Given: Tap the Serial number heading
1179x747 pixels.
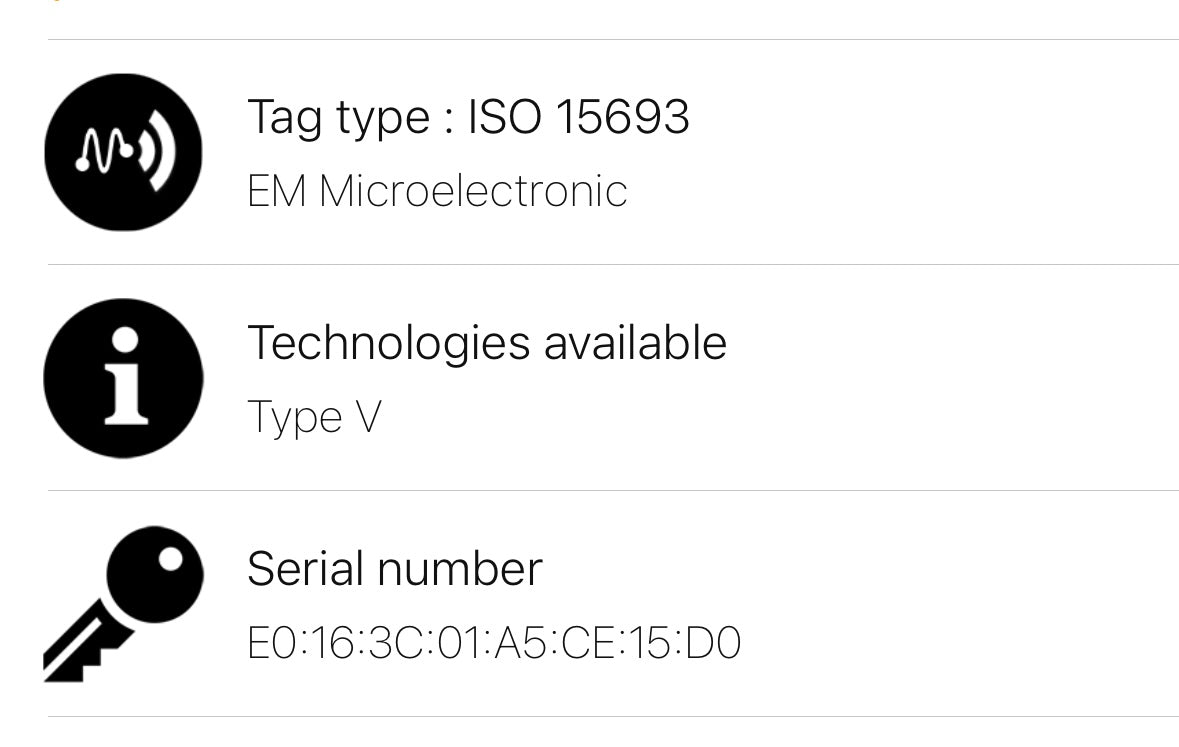Looking at the screenshot, I should tap(394, 569).
